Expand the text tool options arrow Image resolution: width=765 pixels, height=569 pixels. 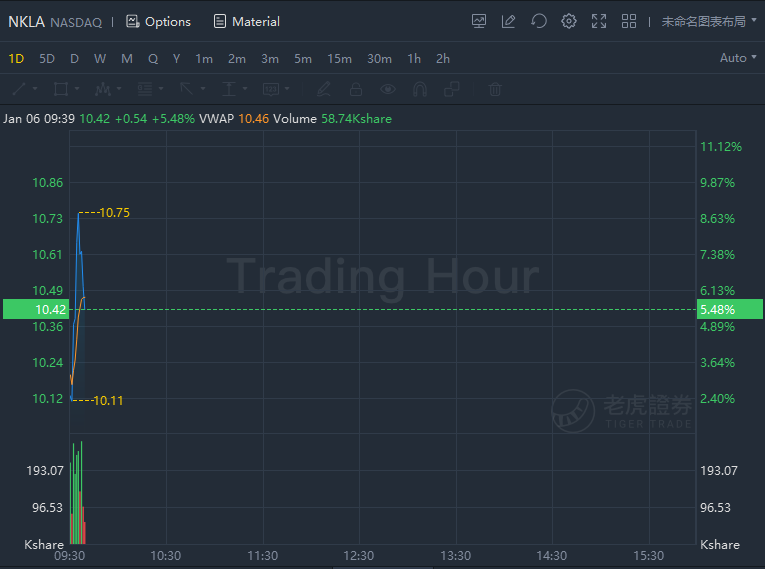click(245, 89)
